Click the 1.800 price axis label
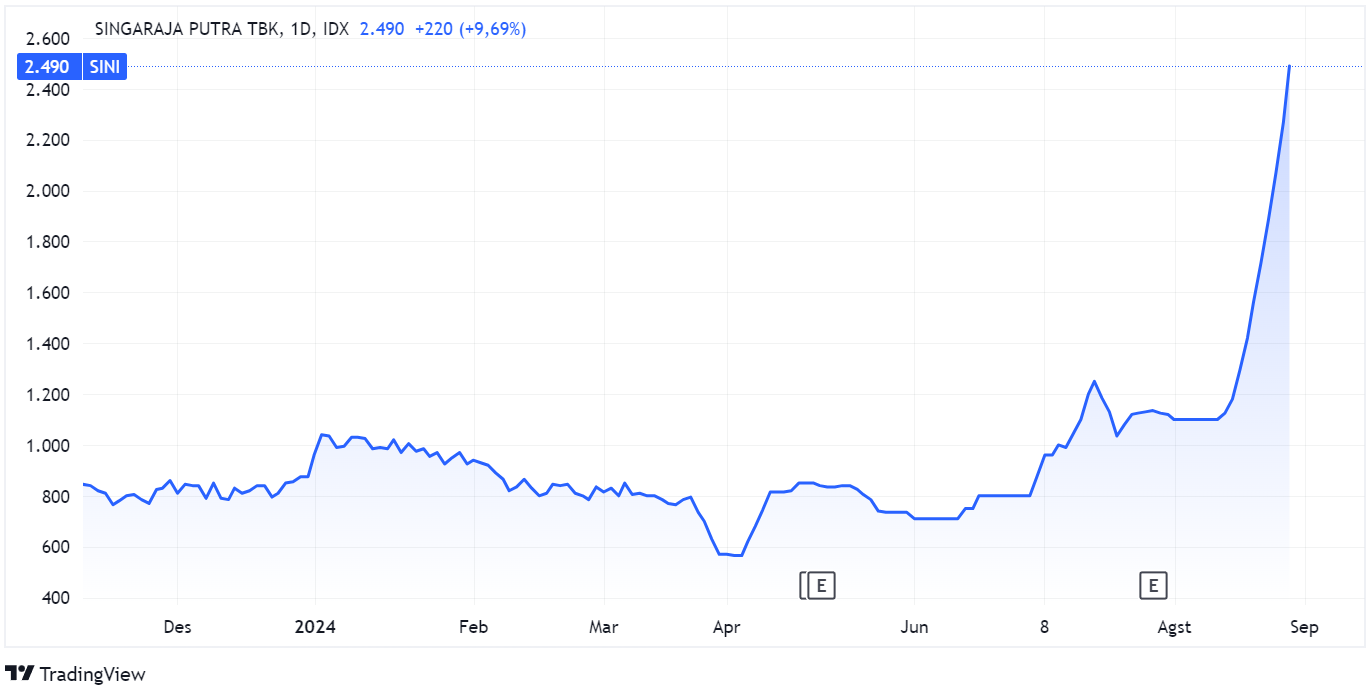Image resolution: width=1369 pixels, height=694 pixels. coord(48,242)
